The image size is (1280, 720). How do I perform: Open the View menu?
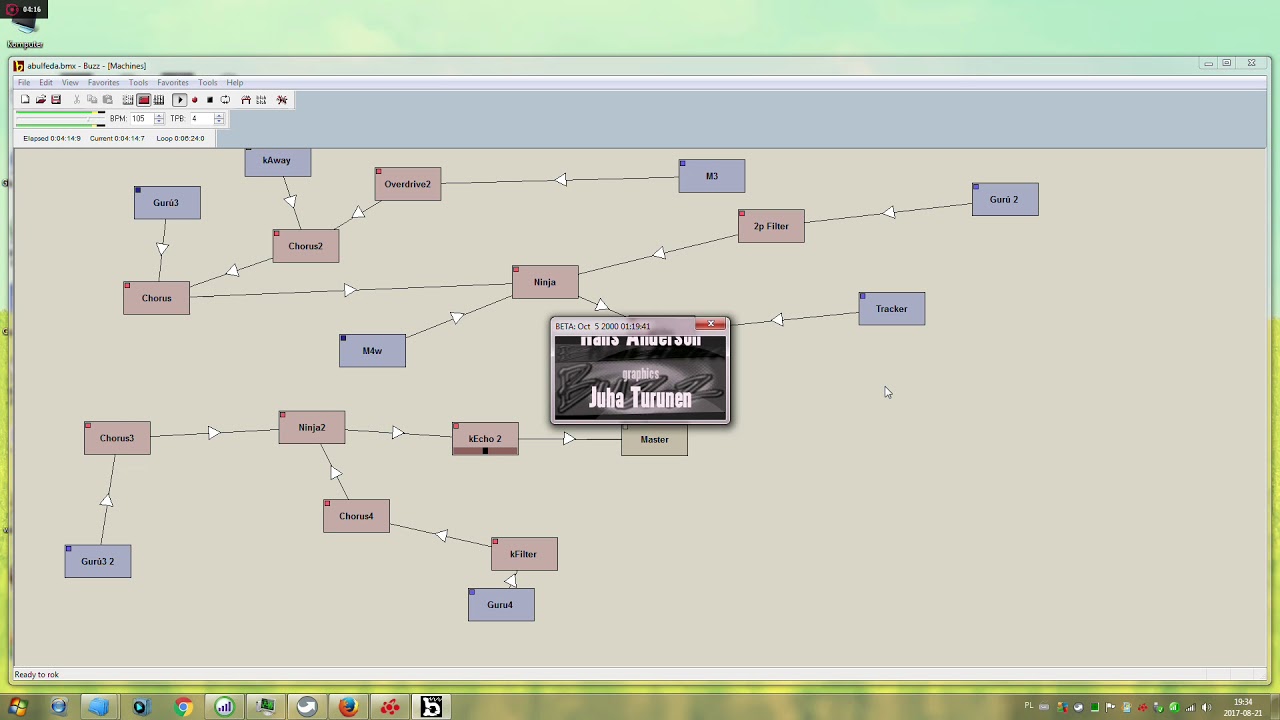point(70,83)
